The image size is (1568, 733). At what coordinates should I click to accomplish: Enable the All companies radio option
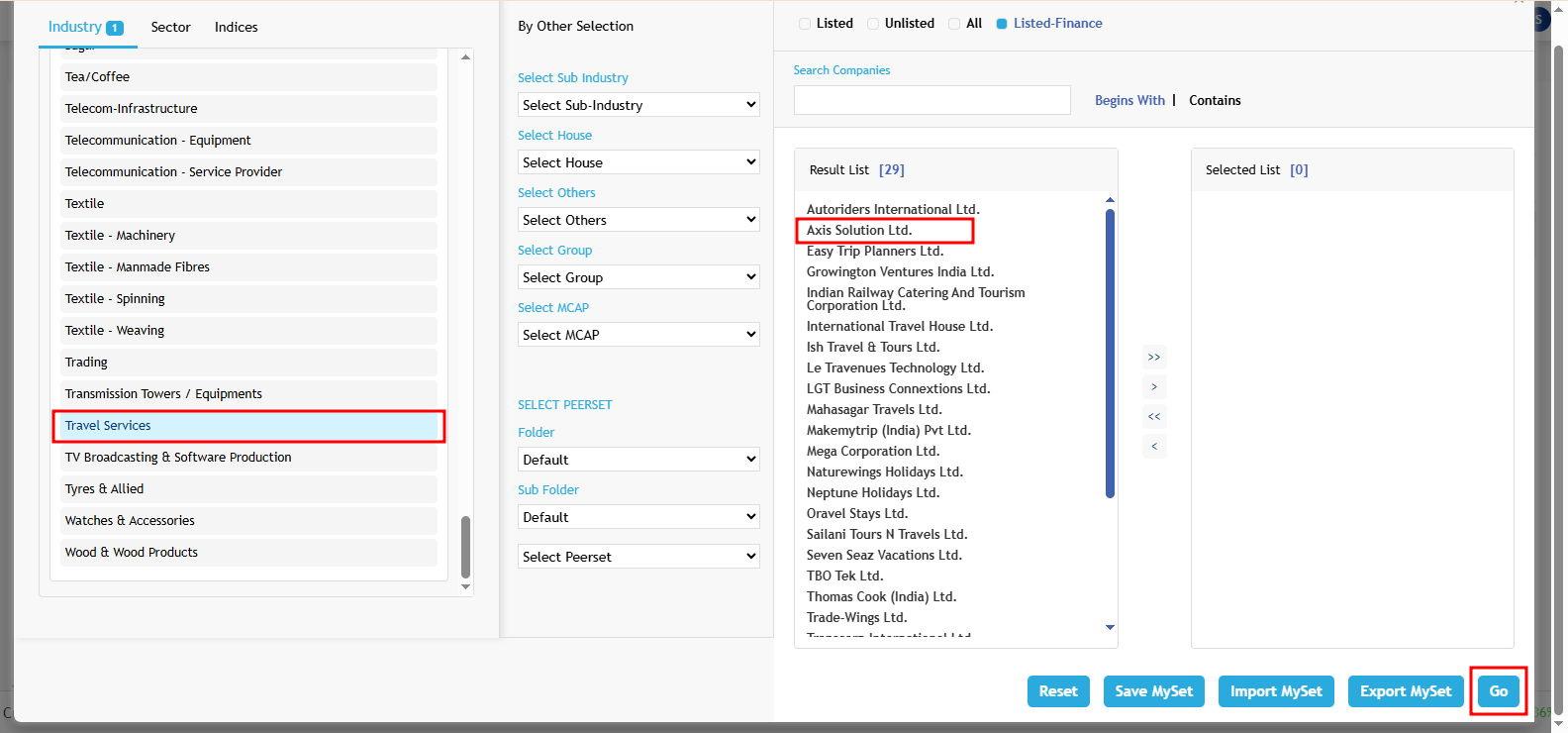coord(954,24)
